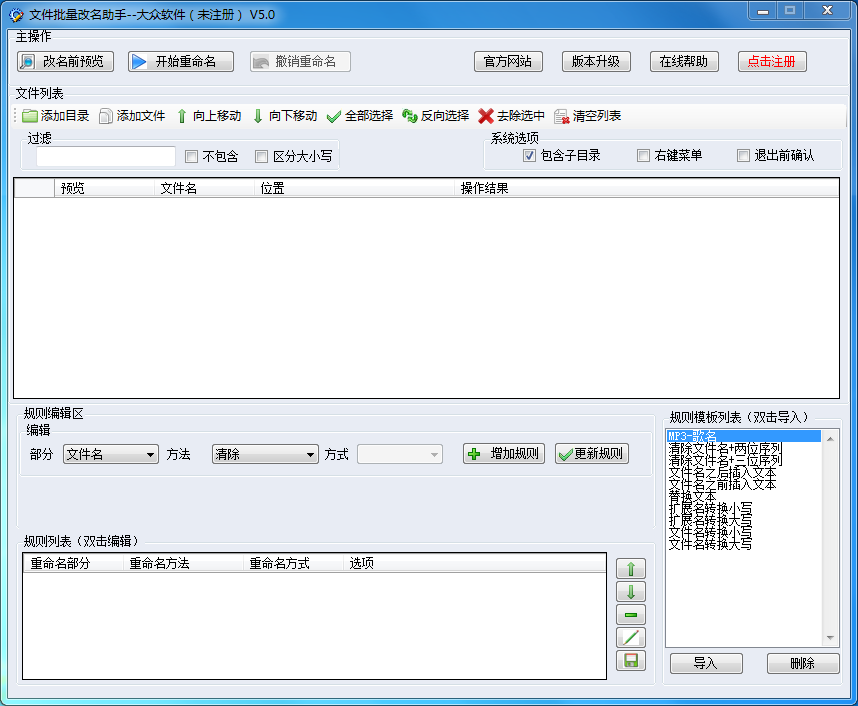Click the 选项 column header
The width and height of the screenshot is (858, 706).
click(474, 563)
